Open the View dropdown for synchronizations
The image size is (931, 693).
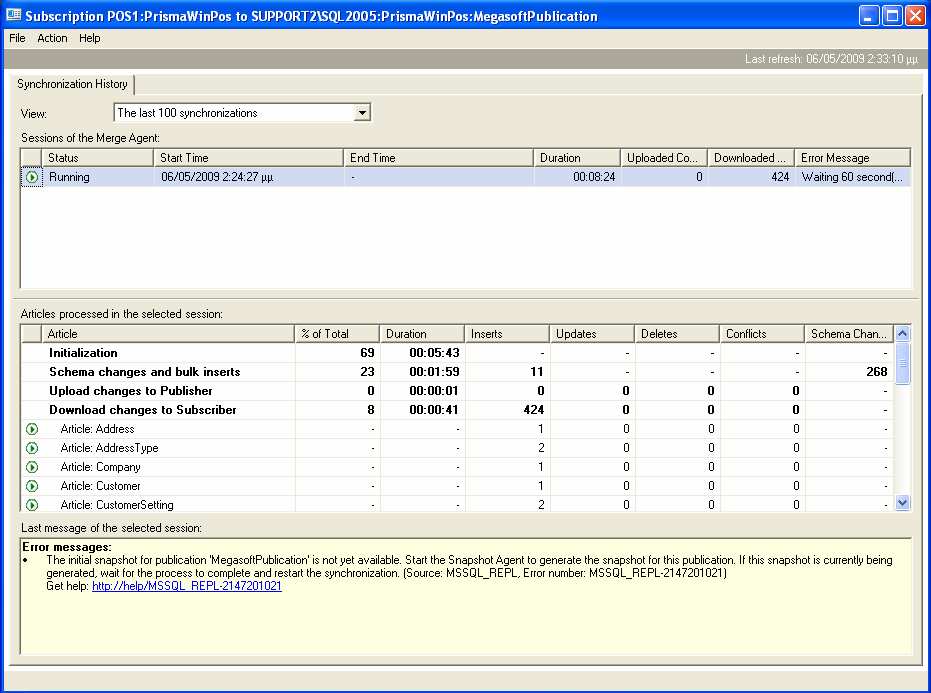point(362,113)
